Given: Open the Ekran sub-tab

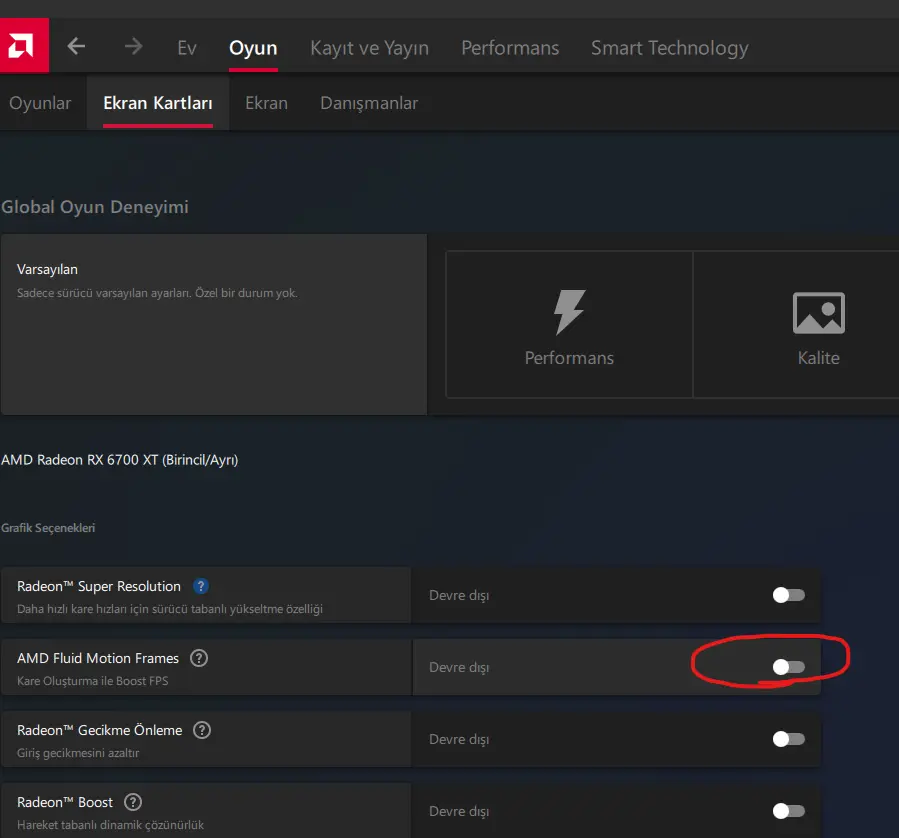Looking at the screenshot, I should coord(266,103).
